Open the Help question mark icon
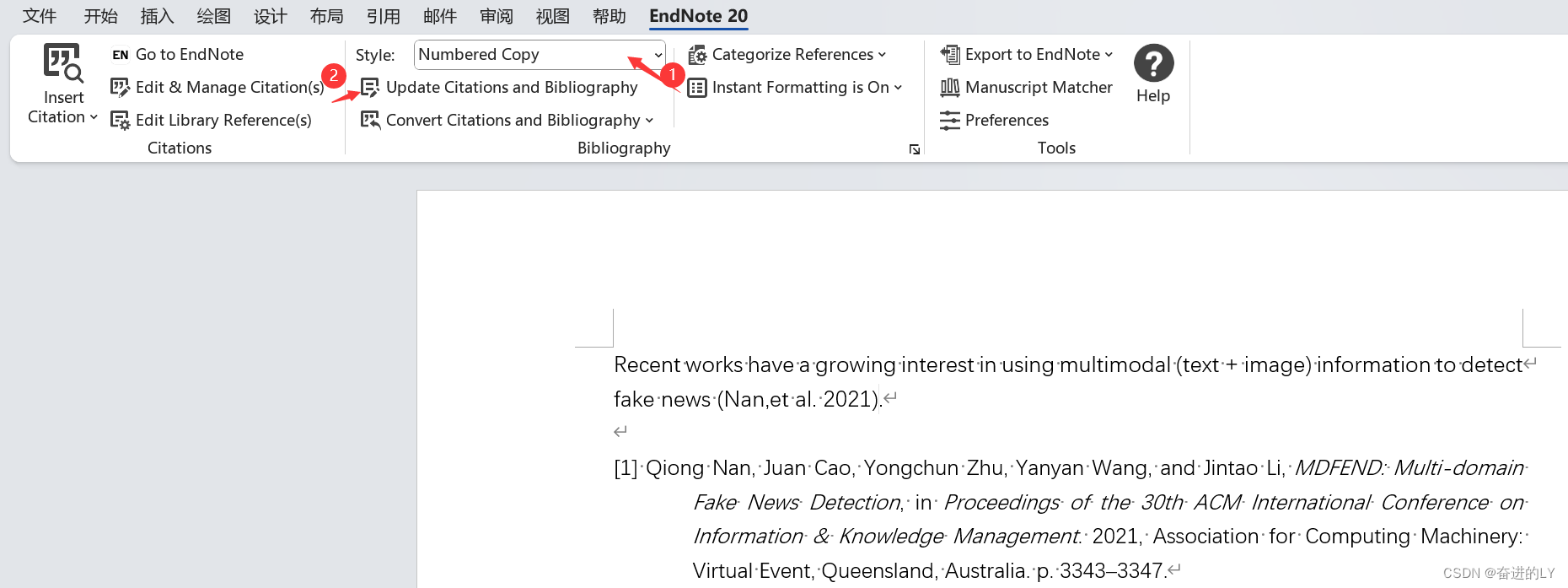 coord(1153,63)
